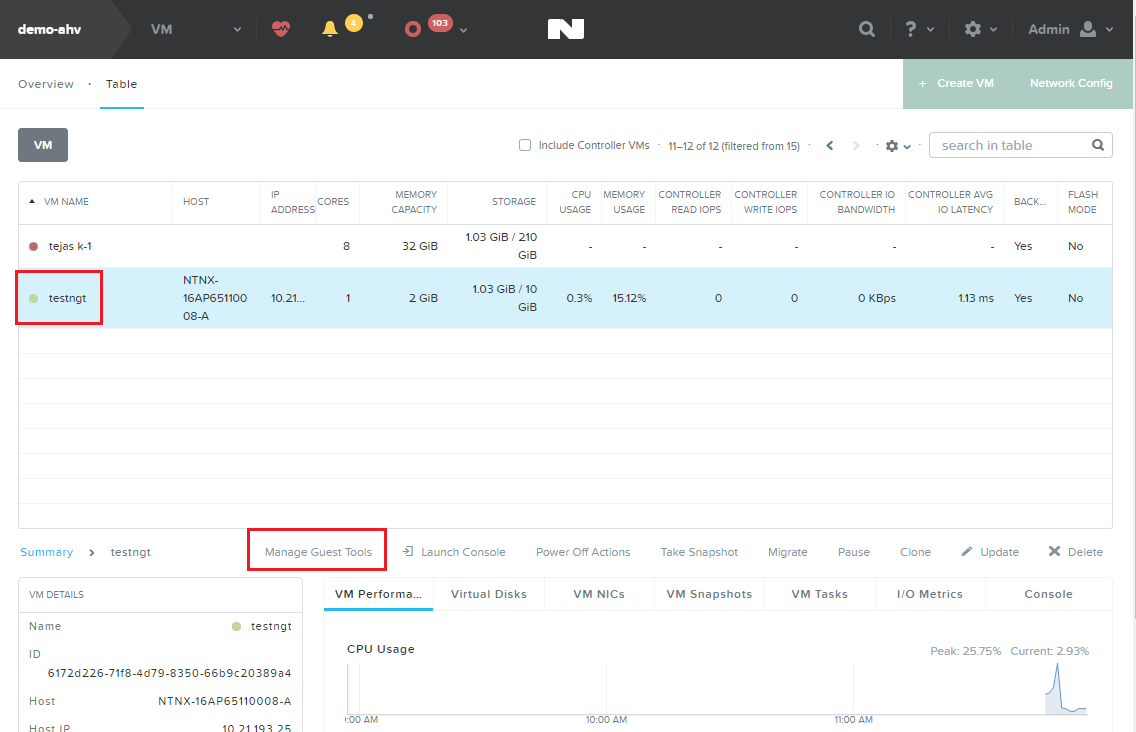Sort by Controller Avg IO Latency header

pyautogui.click(x=951, y=201)
